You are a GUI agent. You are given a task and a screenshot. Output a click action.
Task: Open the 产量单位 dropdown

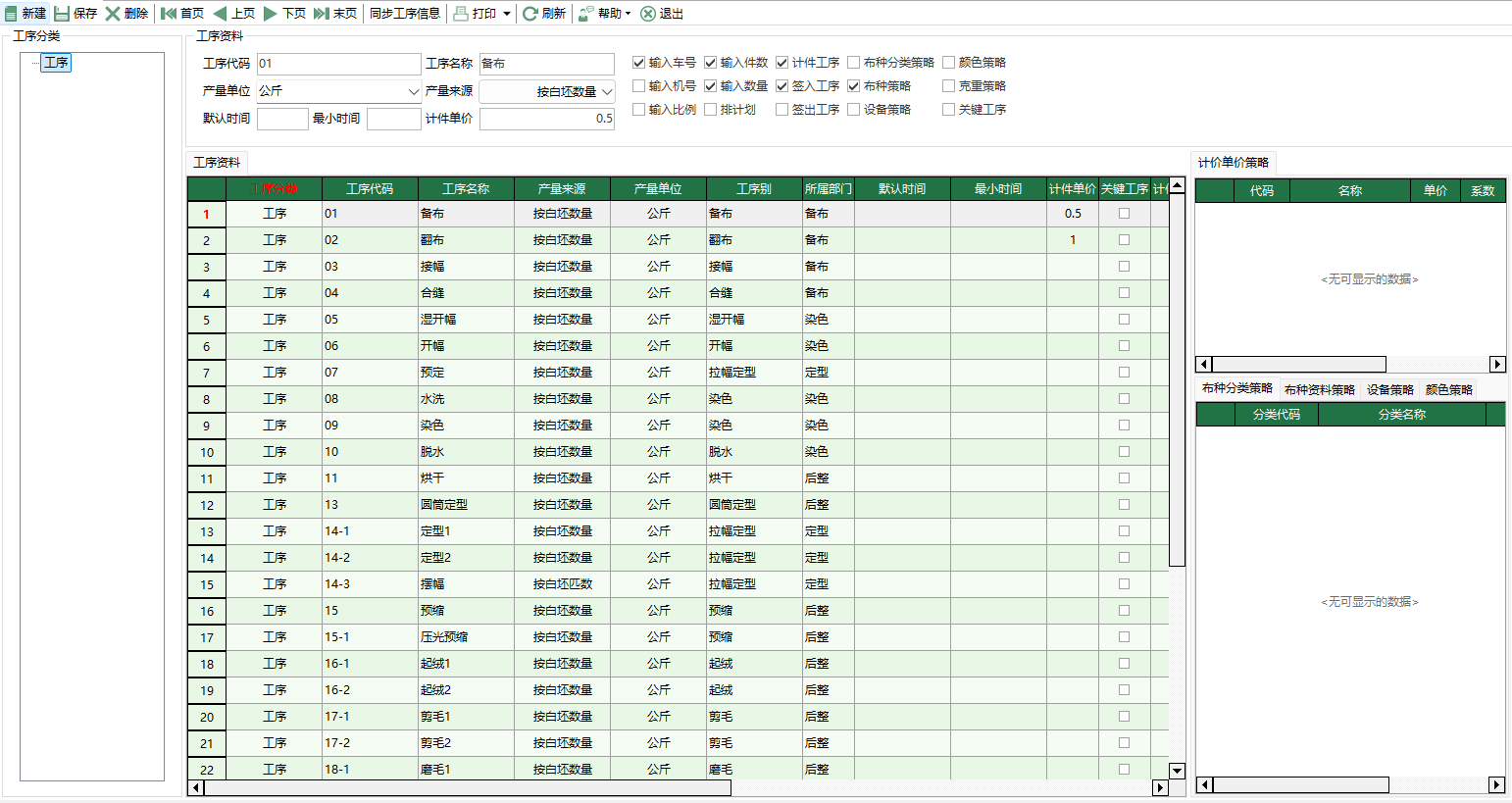pyautogui.click(x=414, y=90)
